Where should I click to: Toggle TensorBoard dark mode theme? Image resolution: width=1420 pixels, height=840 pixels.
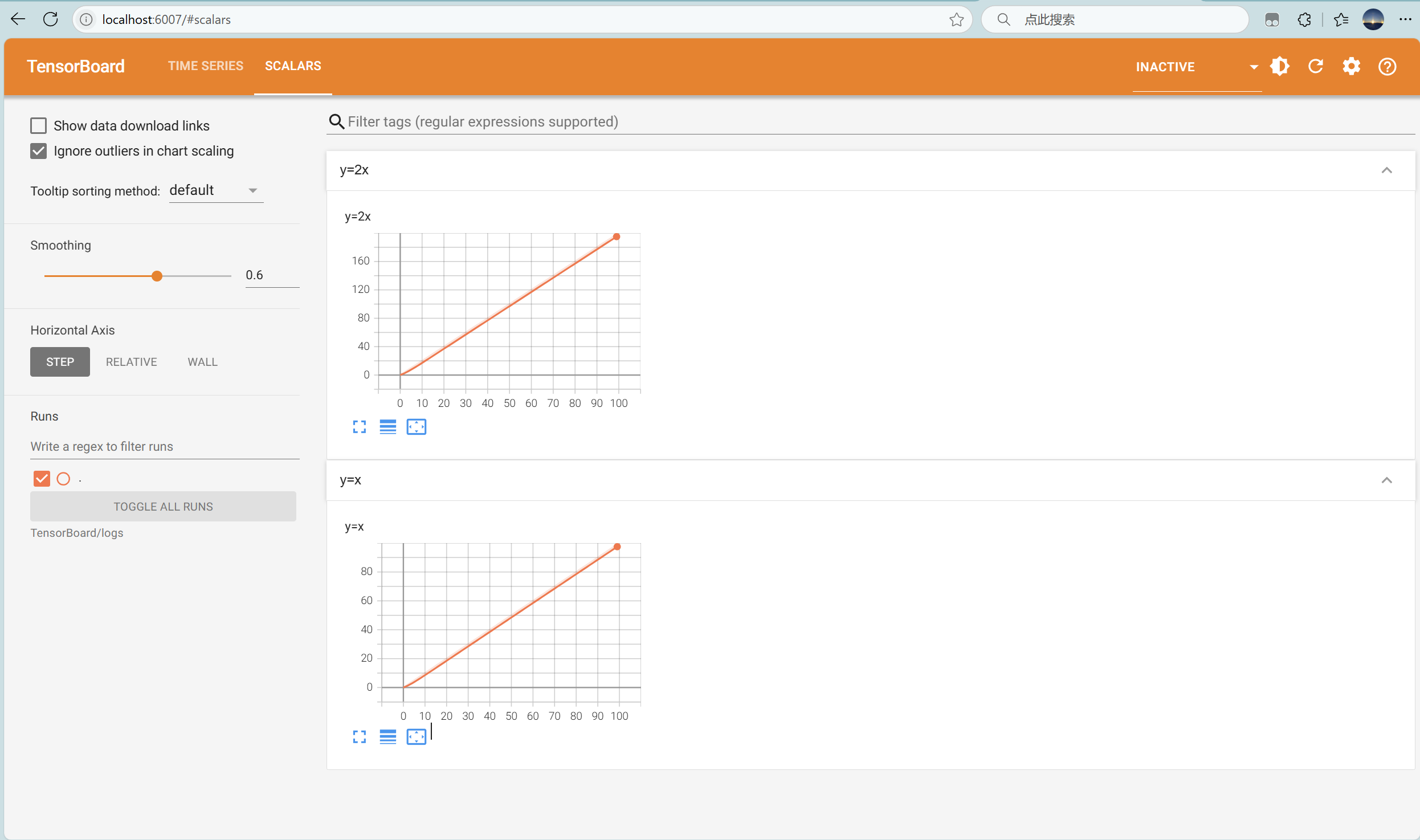[1280, 67]
